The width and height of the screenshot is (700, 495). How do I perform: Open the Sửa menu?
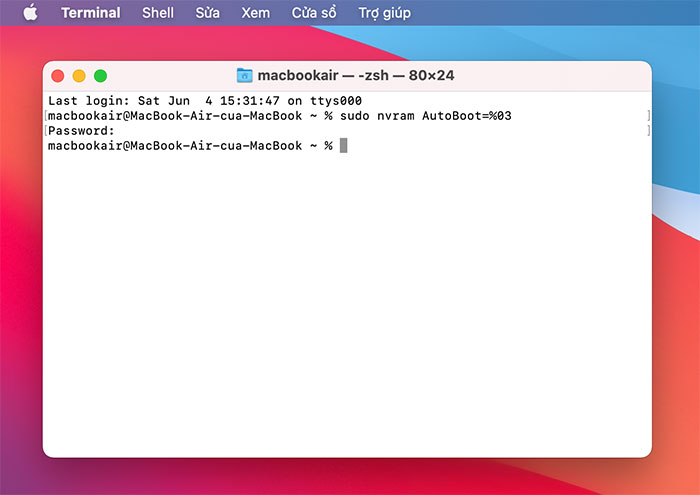207,13
